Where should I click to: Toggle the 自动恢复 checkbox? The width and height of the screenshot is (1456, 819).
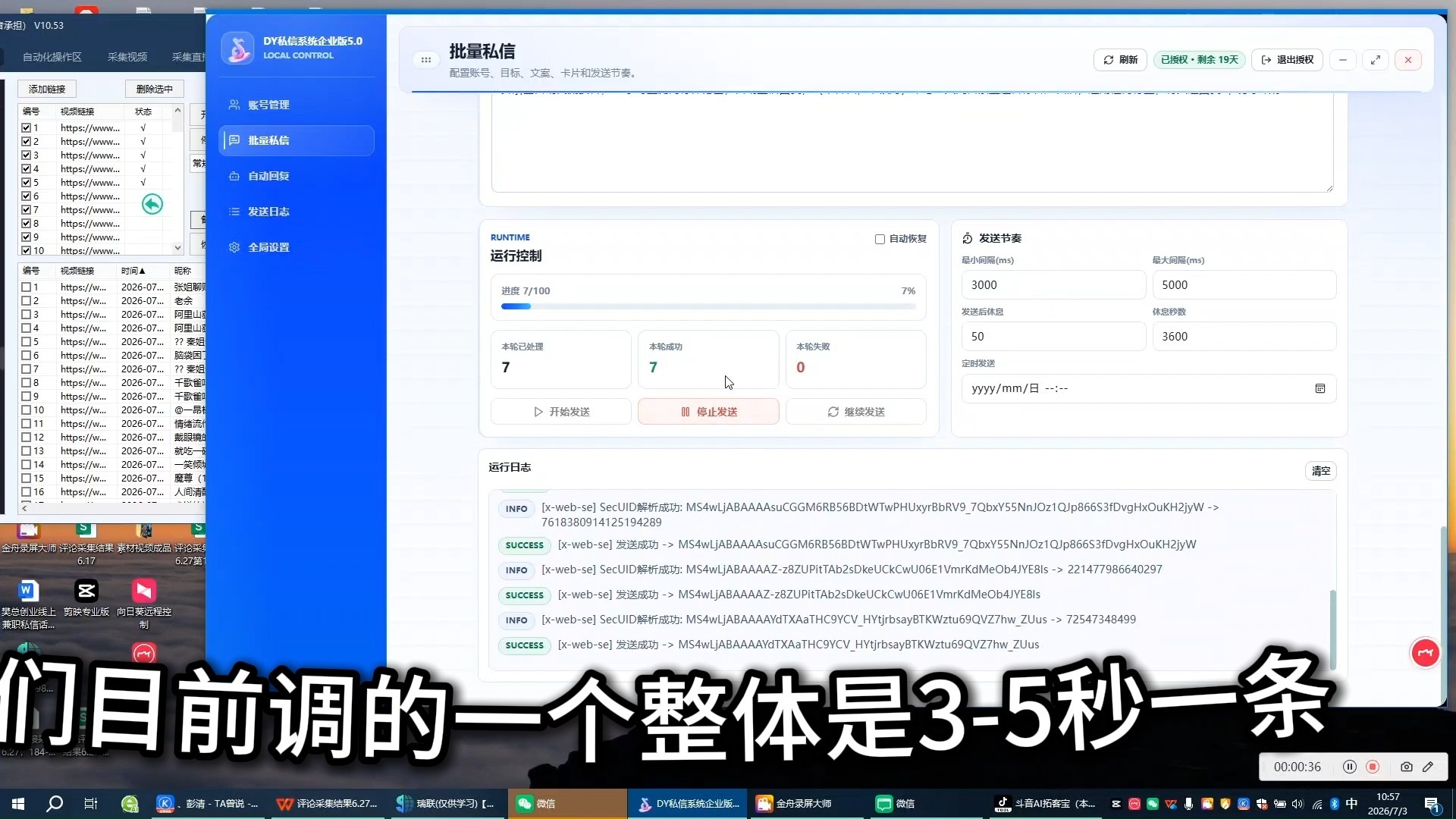pyautogui.click(x=880, y=239)
